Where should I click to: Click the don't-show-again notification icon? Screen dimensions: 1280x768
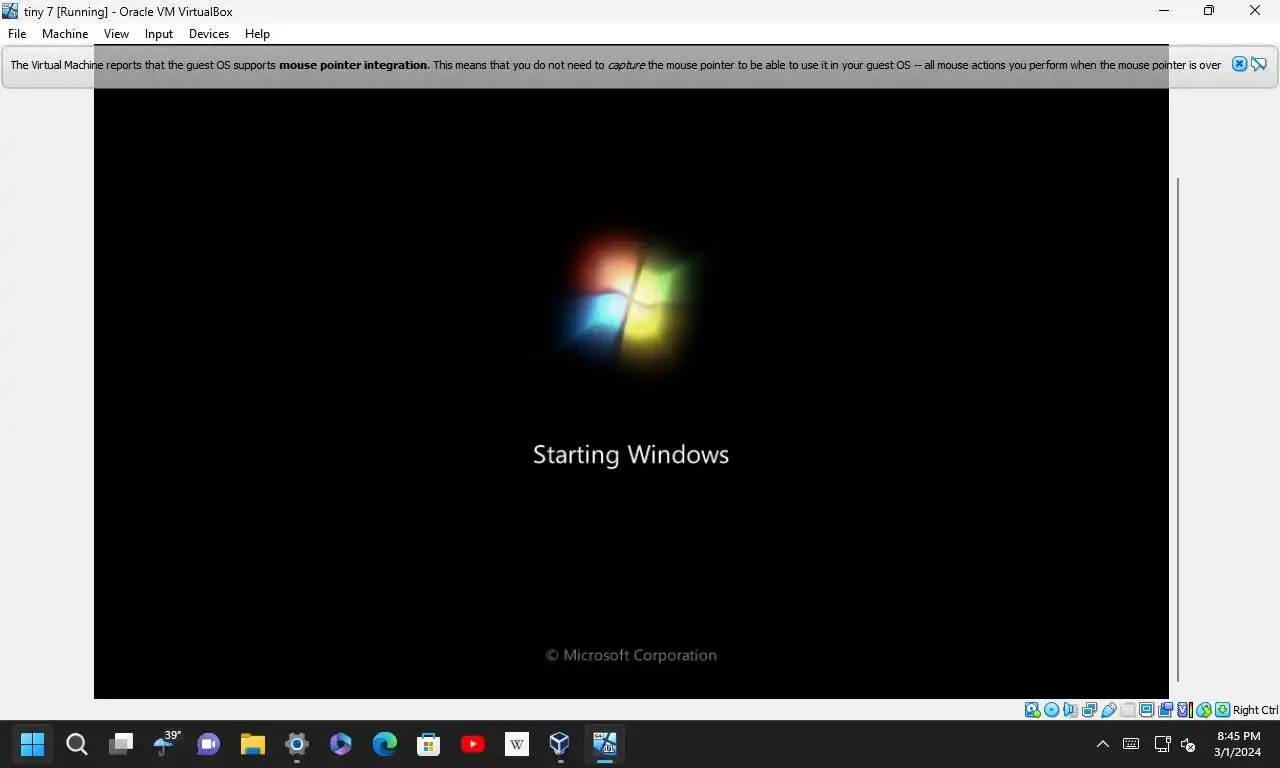coord(1258,64)
